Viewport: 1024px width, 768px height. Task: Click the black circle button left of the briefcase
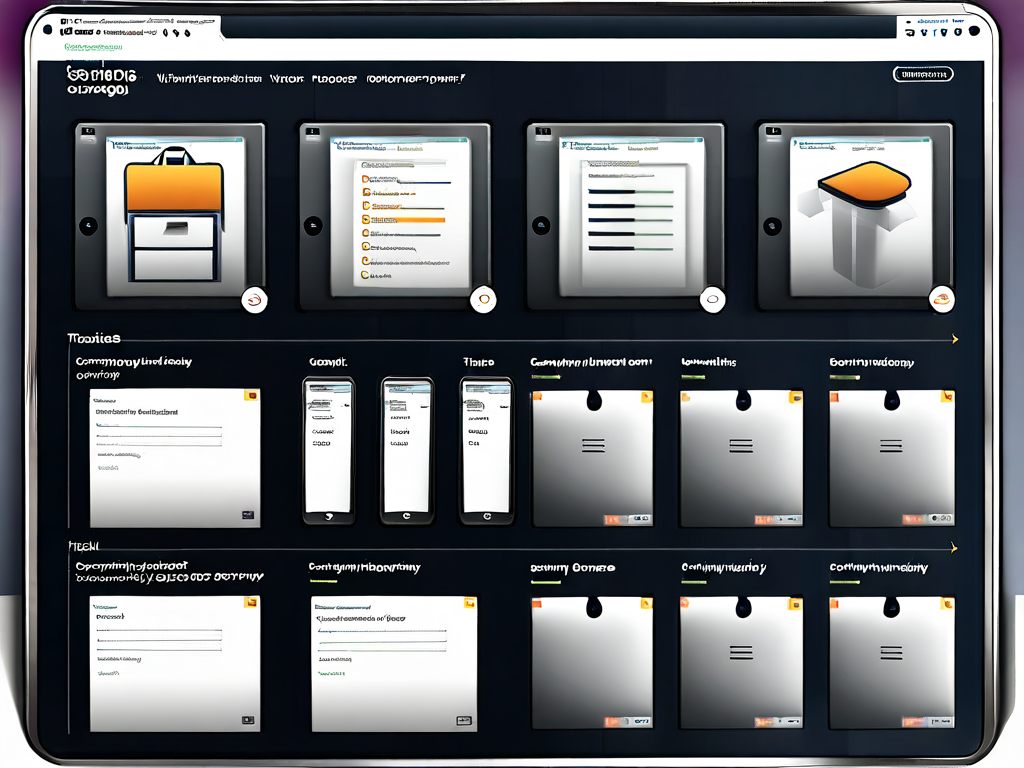(x=88, y=226)
